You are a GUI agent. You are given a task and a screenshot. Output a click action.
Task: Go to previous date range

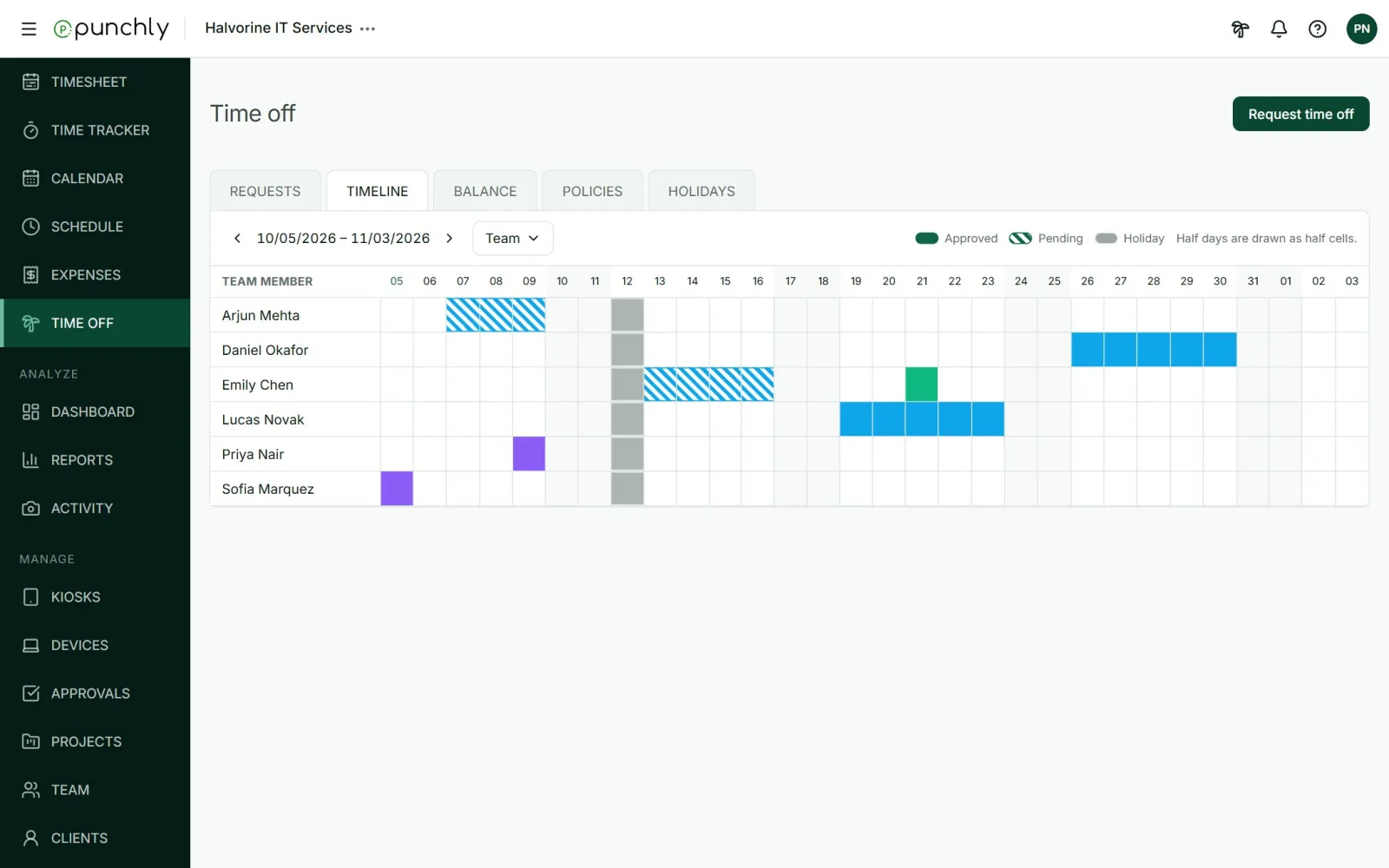coord(237,238)
